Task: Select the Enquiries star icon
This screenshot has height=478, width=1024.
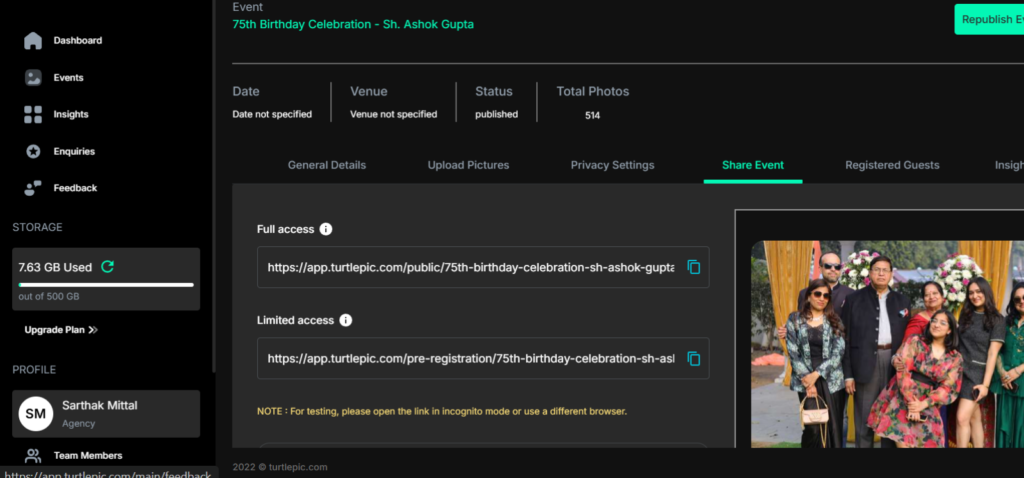Action: 33,152
